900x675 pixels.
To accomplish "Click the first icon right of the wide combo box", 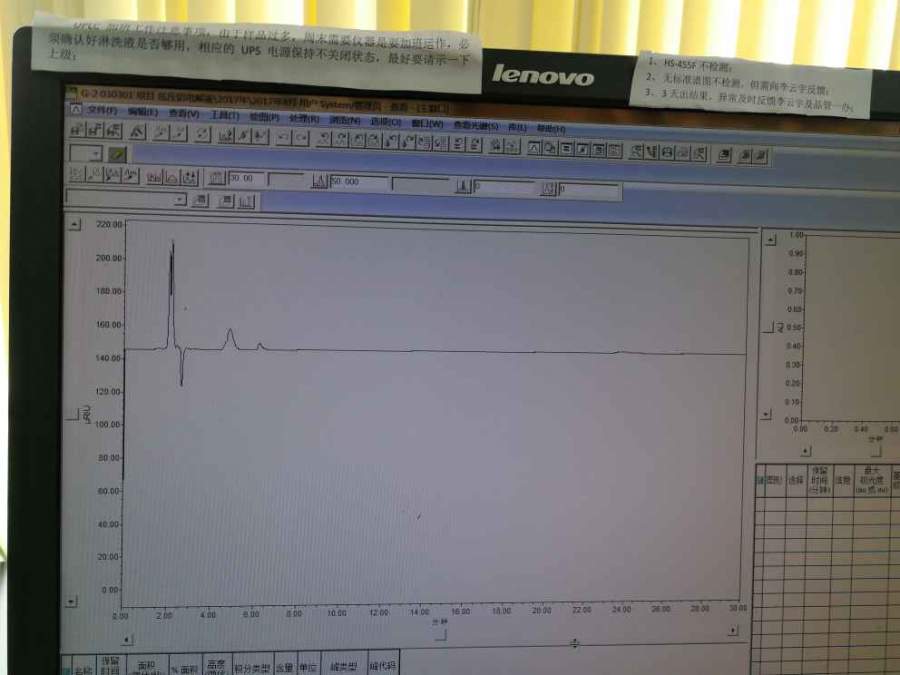I will click(200, 200).
